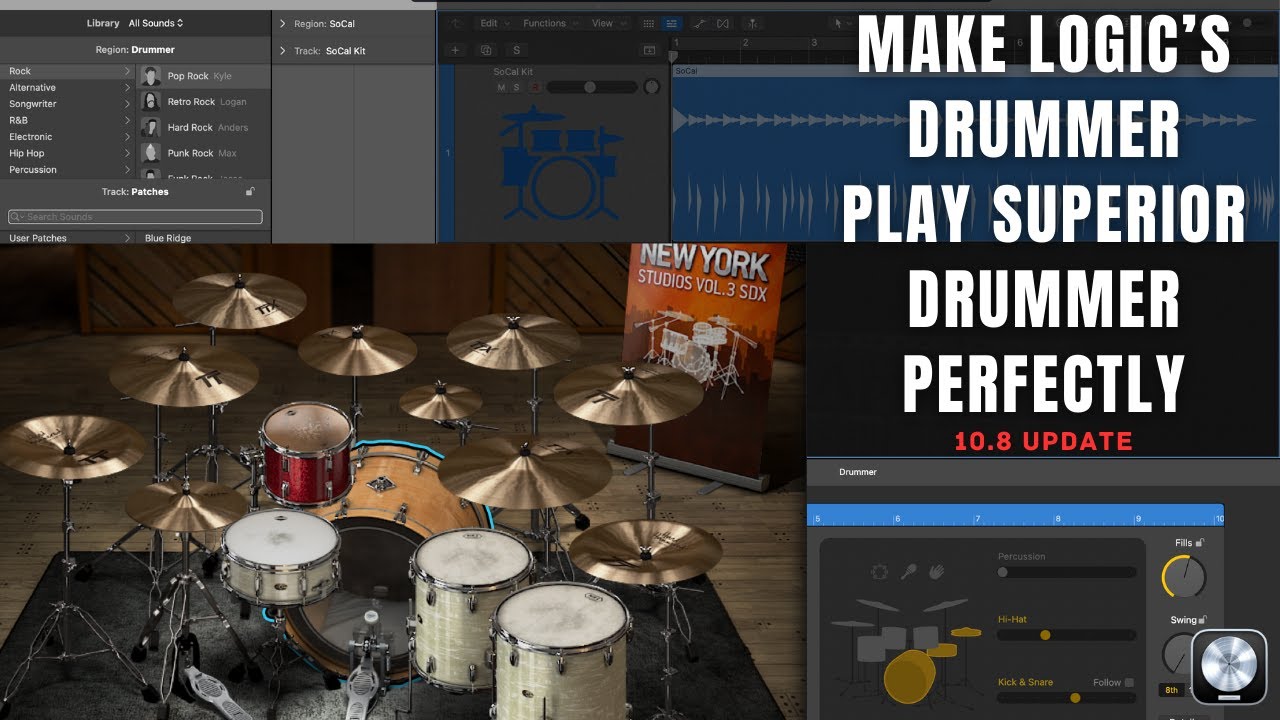Select the Hip Hop genre

pos(67,153)
